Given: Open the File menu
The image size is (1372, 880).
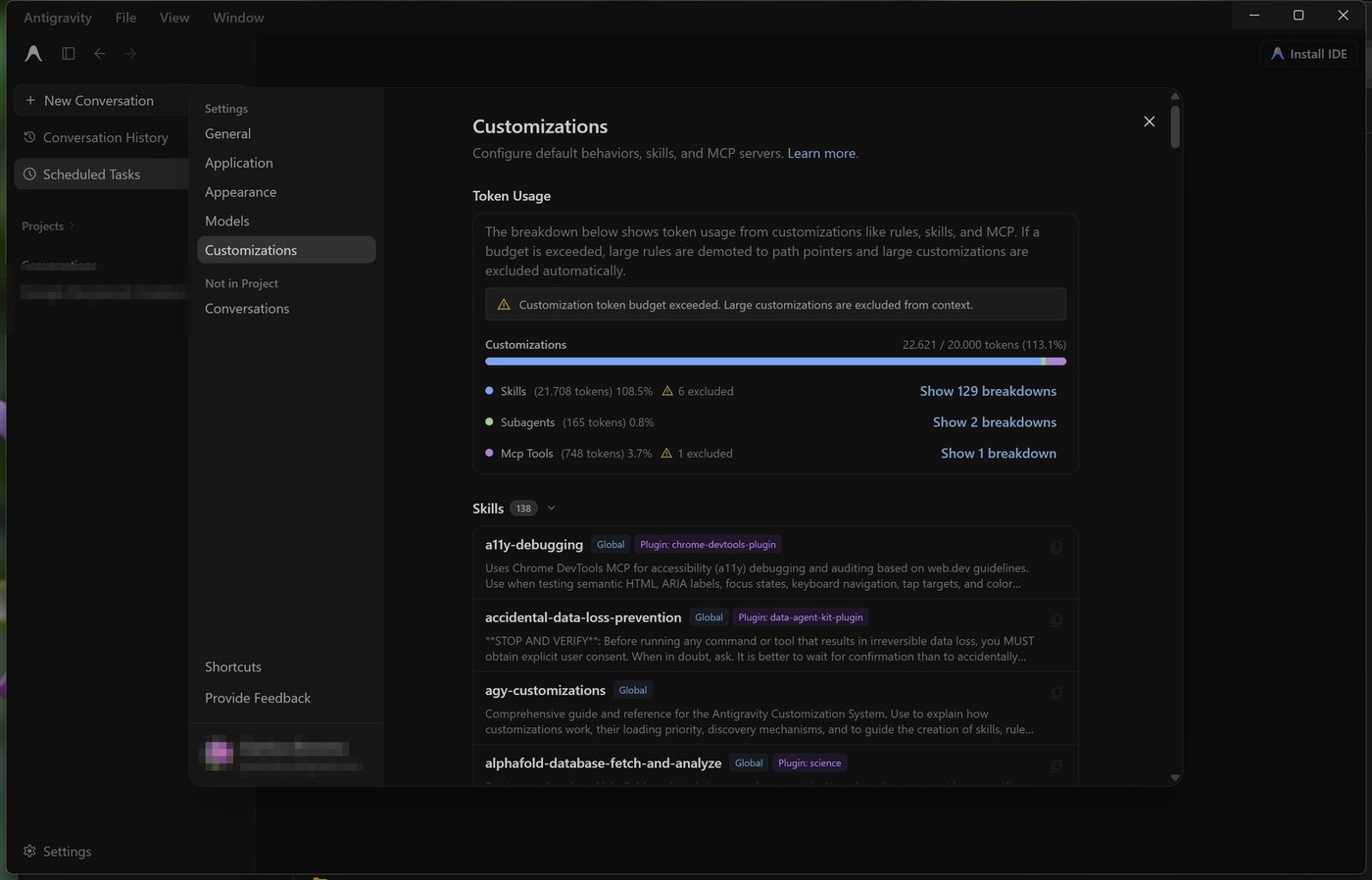Looking at the screenshot, I should point(125,18).
